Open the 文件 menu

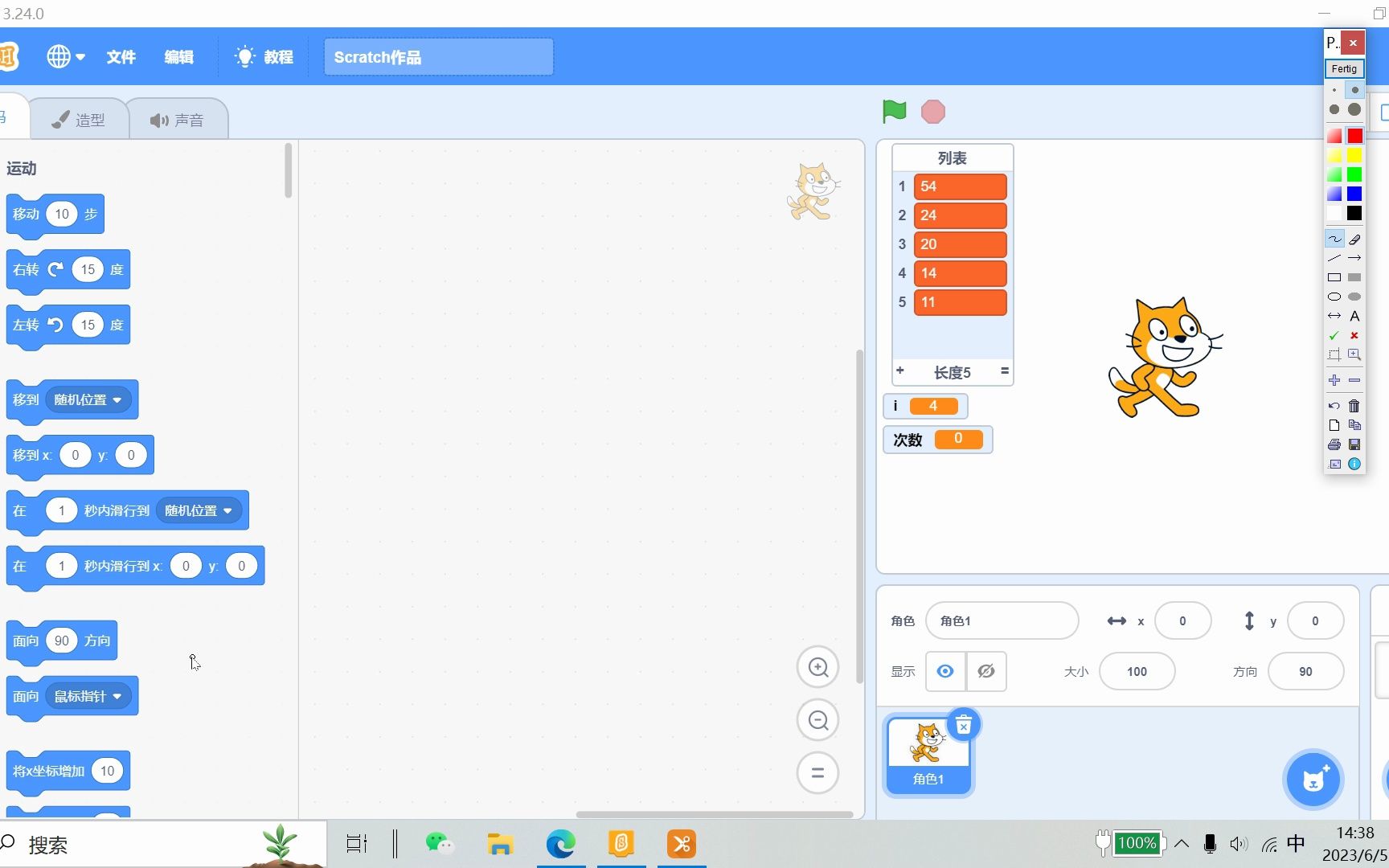pos(121,56)
